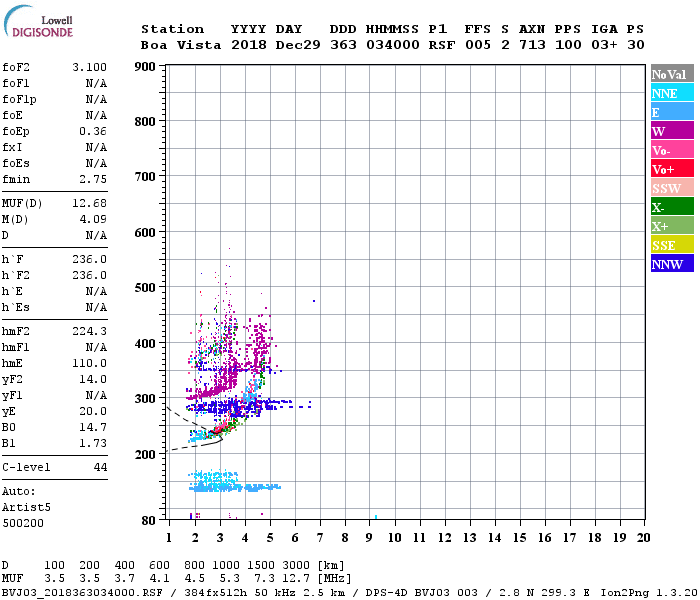Click the 80 height axis label
This screenshot has height=600, width=700.
(x=148, y=521)
